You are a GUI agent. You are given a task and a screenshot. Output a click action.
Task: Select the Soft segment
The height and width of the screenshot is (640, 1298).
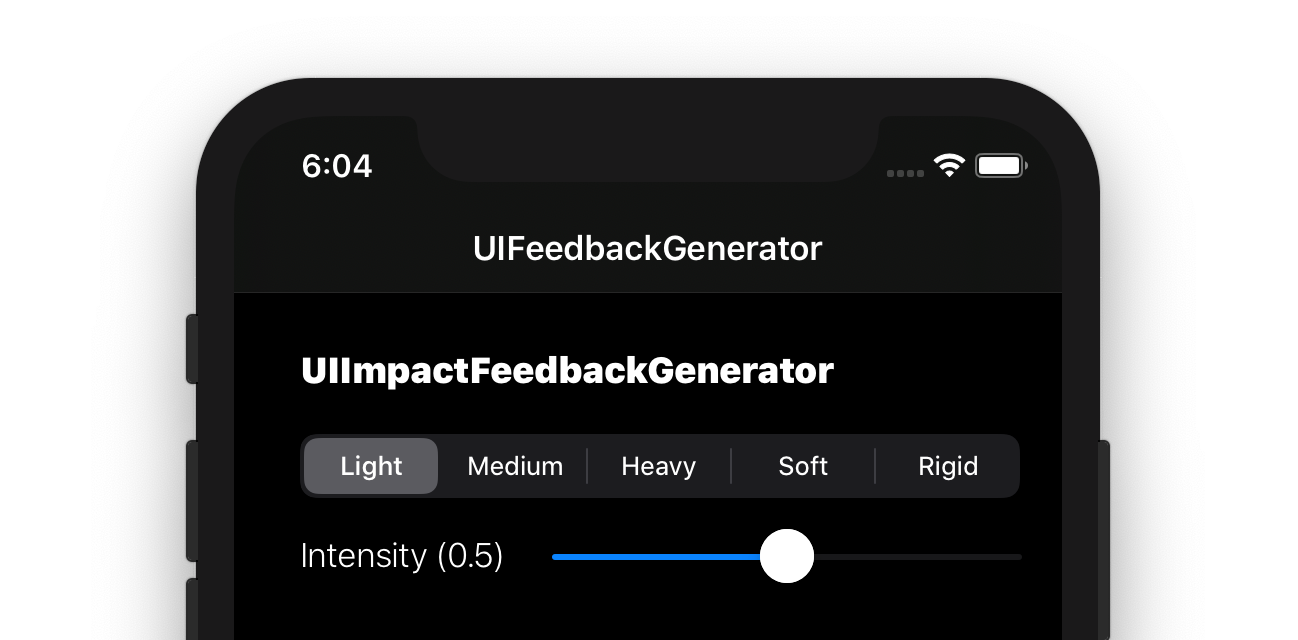tap(803, 466)
